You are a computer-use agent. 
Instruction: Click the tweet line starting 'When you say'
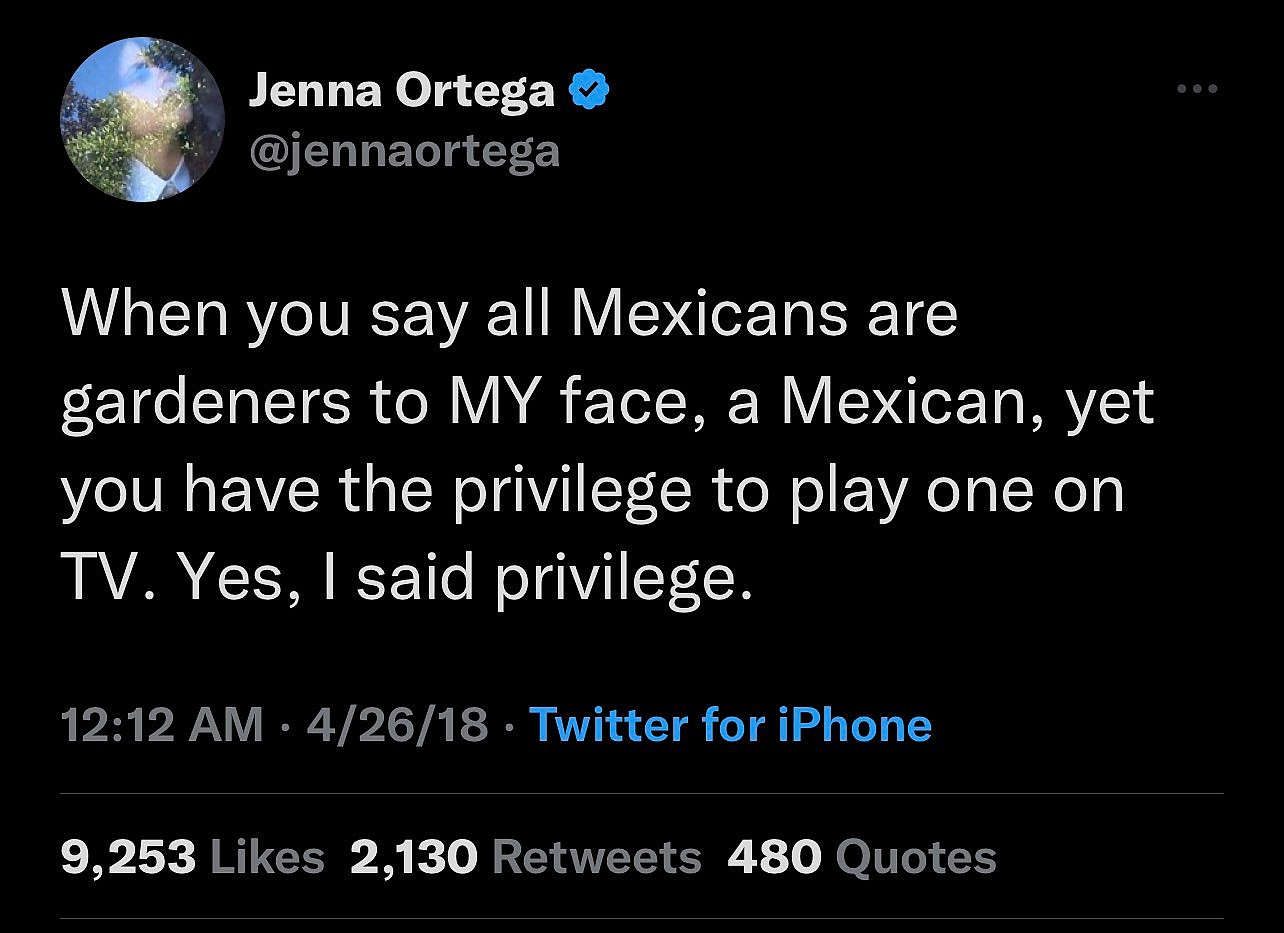pos(510,314)
